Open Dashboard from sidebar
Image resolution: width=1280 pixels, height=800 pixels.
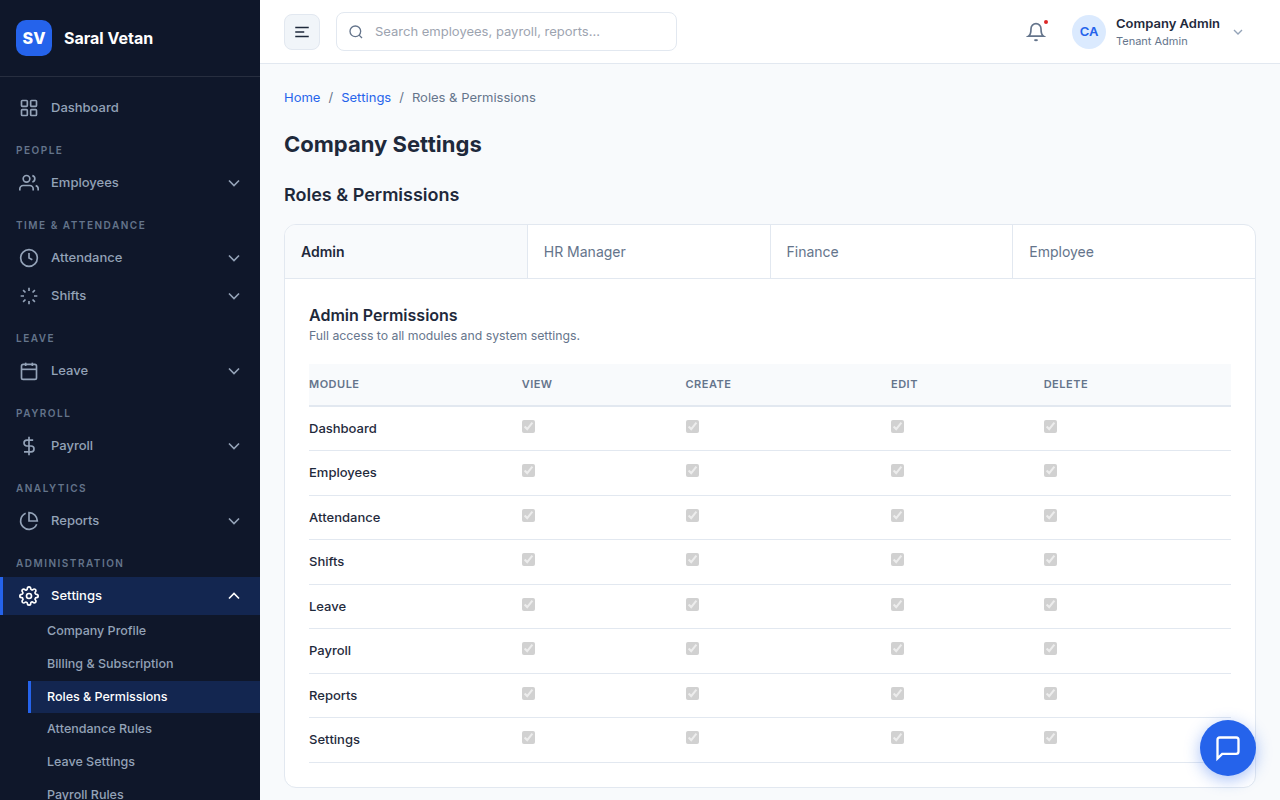tap(130, 108)
